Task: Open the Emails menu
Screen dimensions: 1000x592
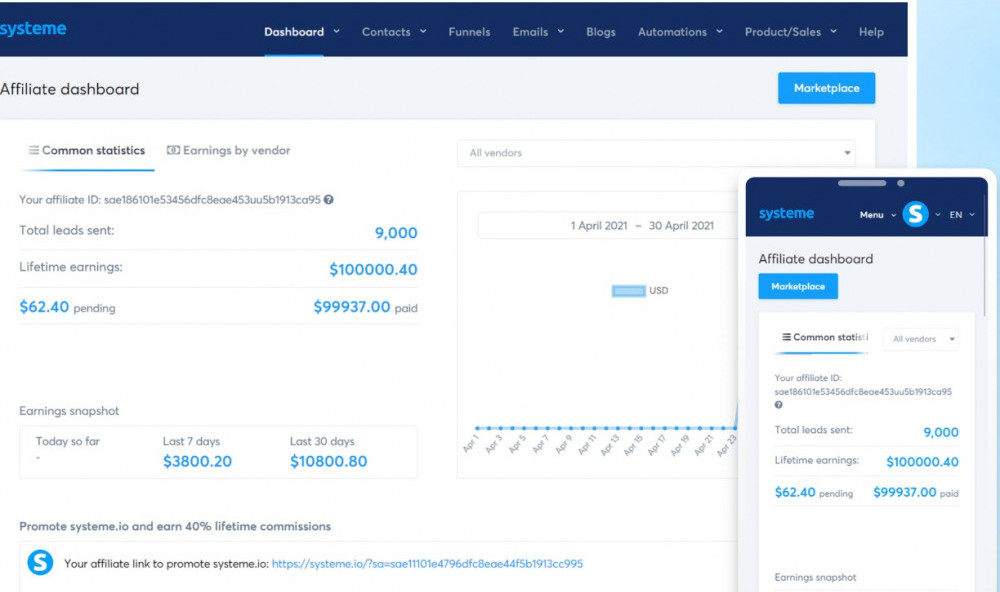Action: pos(530,32)
